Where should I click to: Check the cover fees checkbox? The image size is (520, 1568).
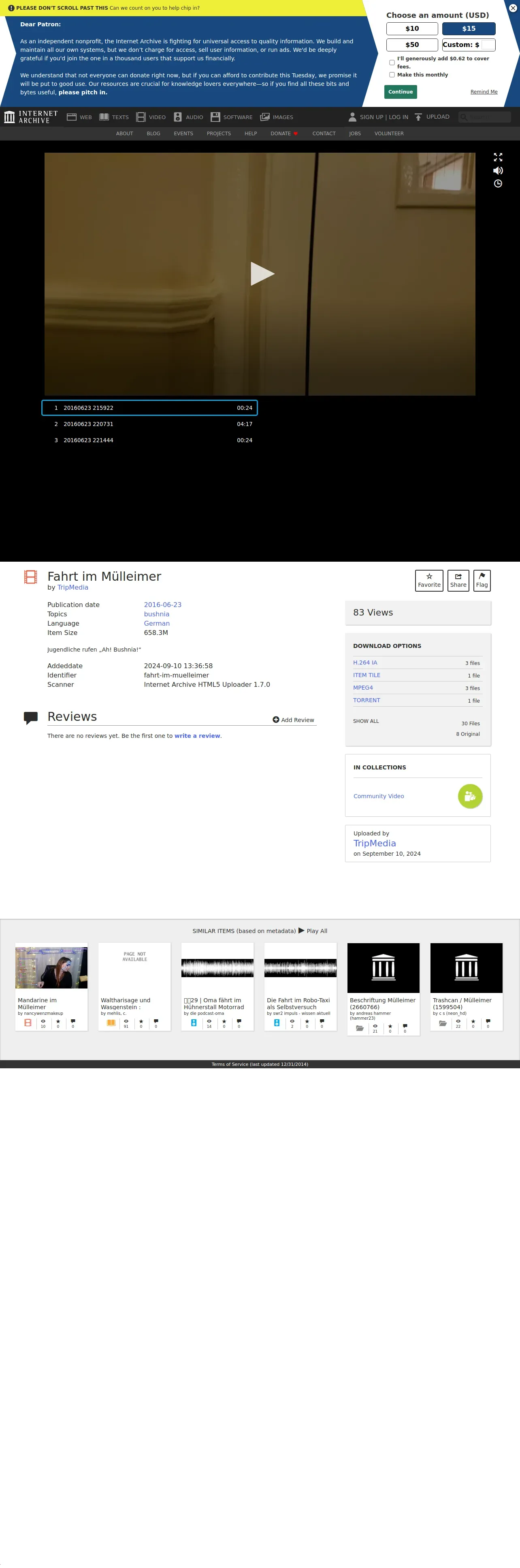392,63
